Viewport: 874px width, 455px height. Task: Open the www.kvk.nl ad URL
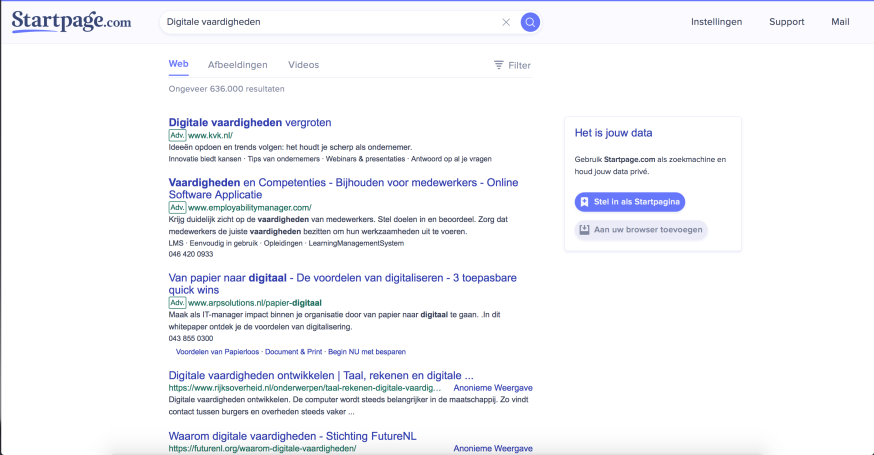210,135
